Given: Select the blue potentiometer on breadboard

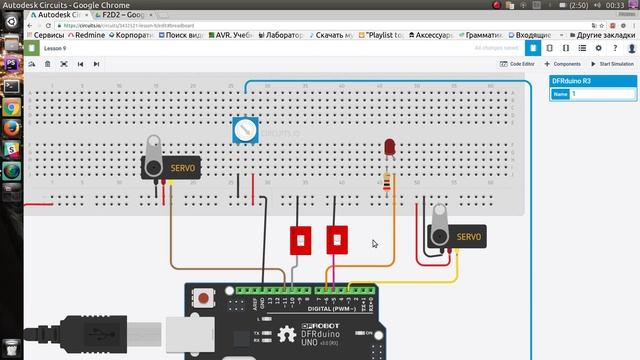Looking at the screenshot, I should point(245,130).
